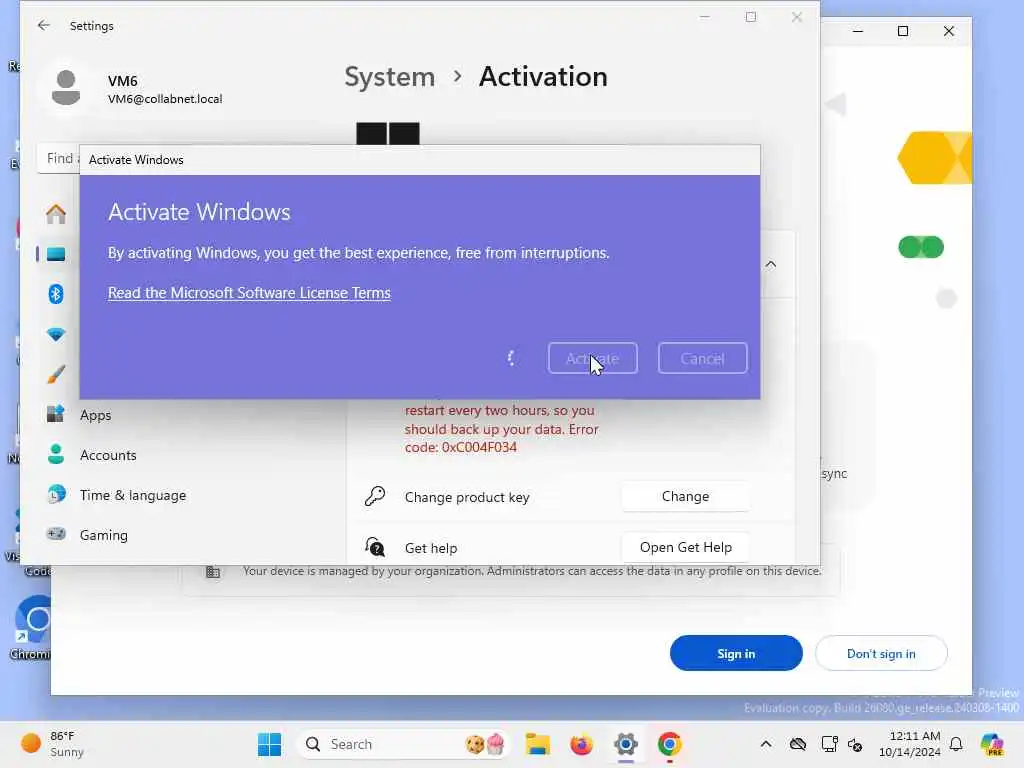Maximize the background Chrome window
This screenshot has width=1024, height=768.
click(903, 31)
